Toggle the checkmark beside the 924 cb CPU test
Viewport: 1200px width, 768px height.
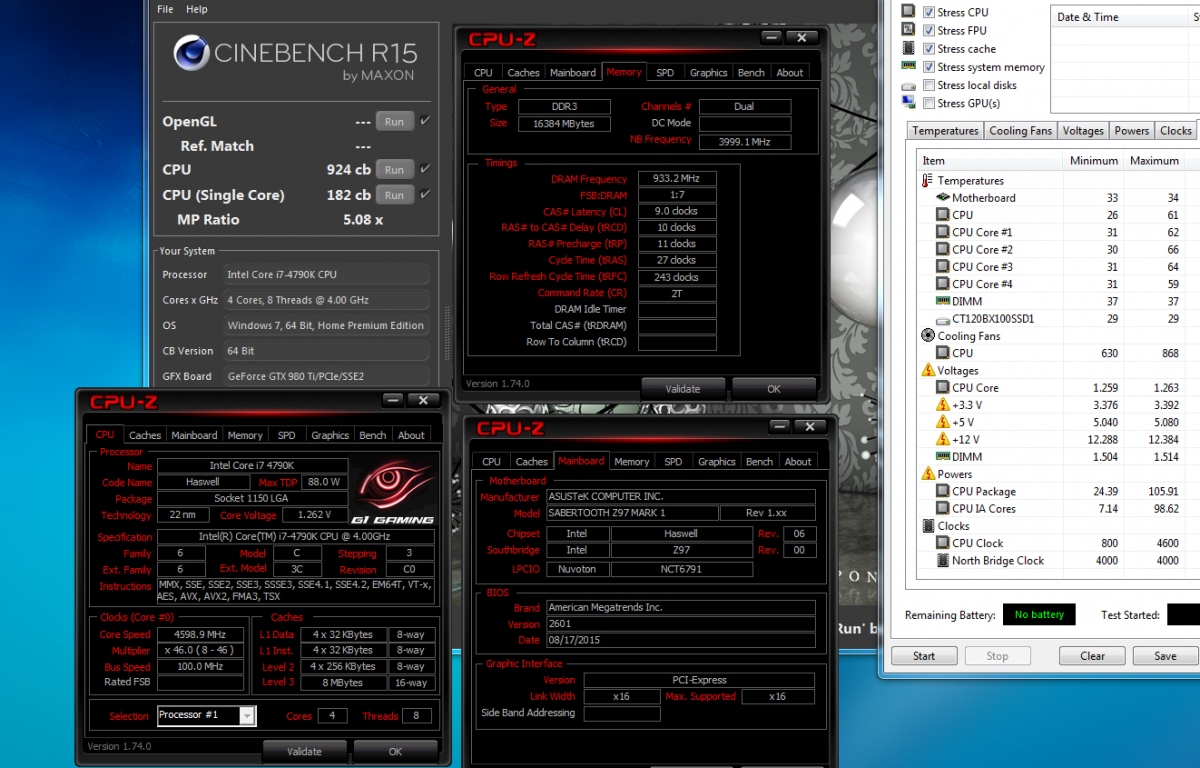pyautogui.click(x=425, y=169)
